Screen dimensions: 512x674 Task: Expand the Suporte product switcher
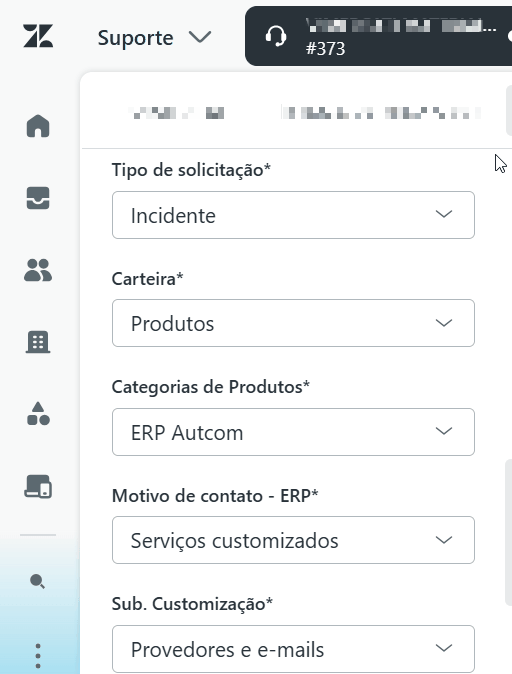(x=154, y=37)
